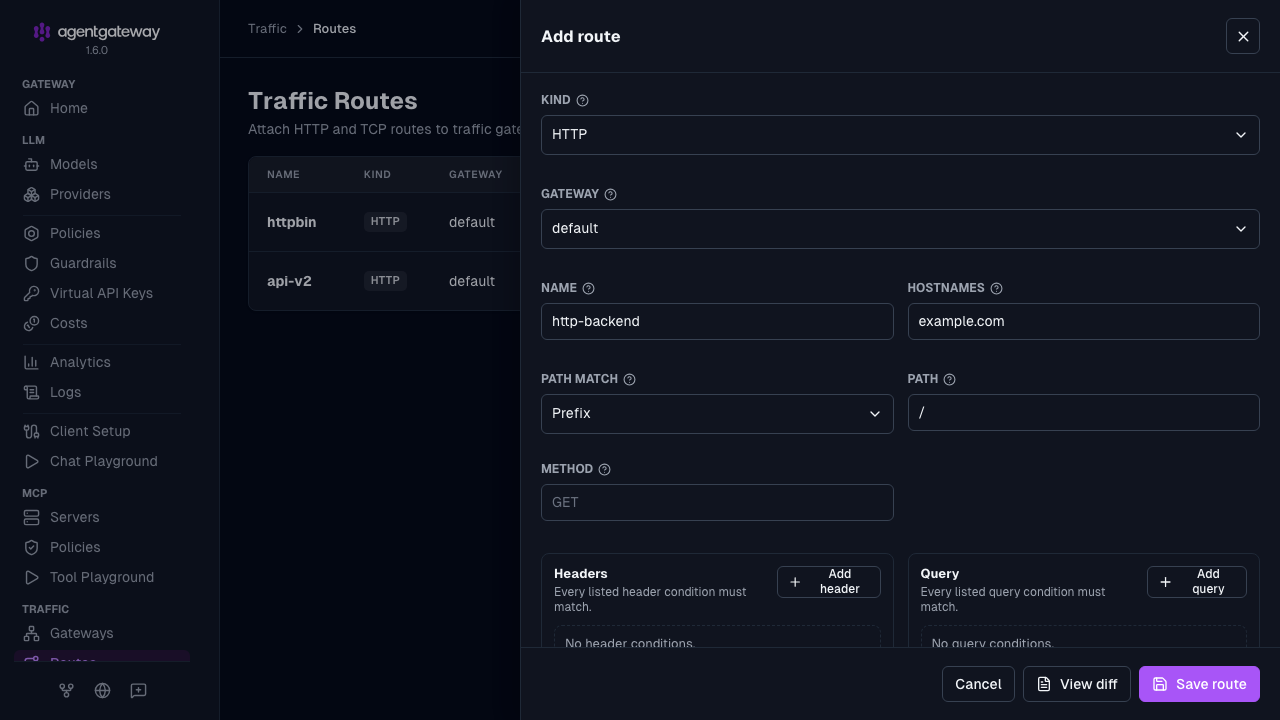Open MCP Policies shield-check icon
The width and height of the screenshot is (1280, 720).
point(32,547)
